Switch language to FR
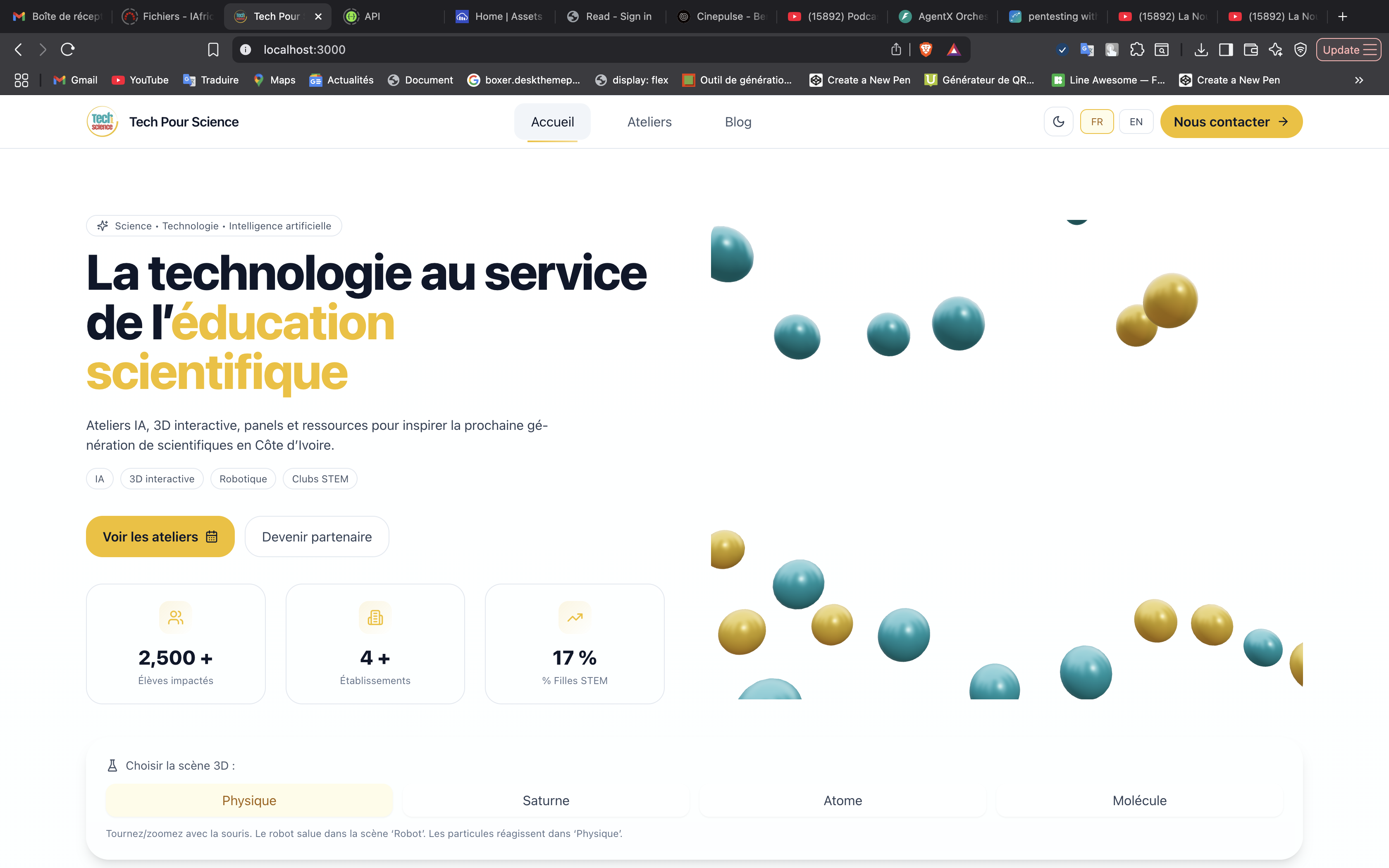This screenshot has width=1389, height=868. pos(1097,122)
